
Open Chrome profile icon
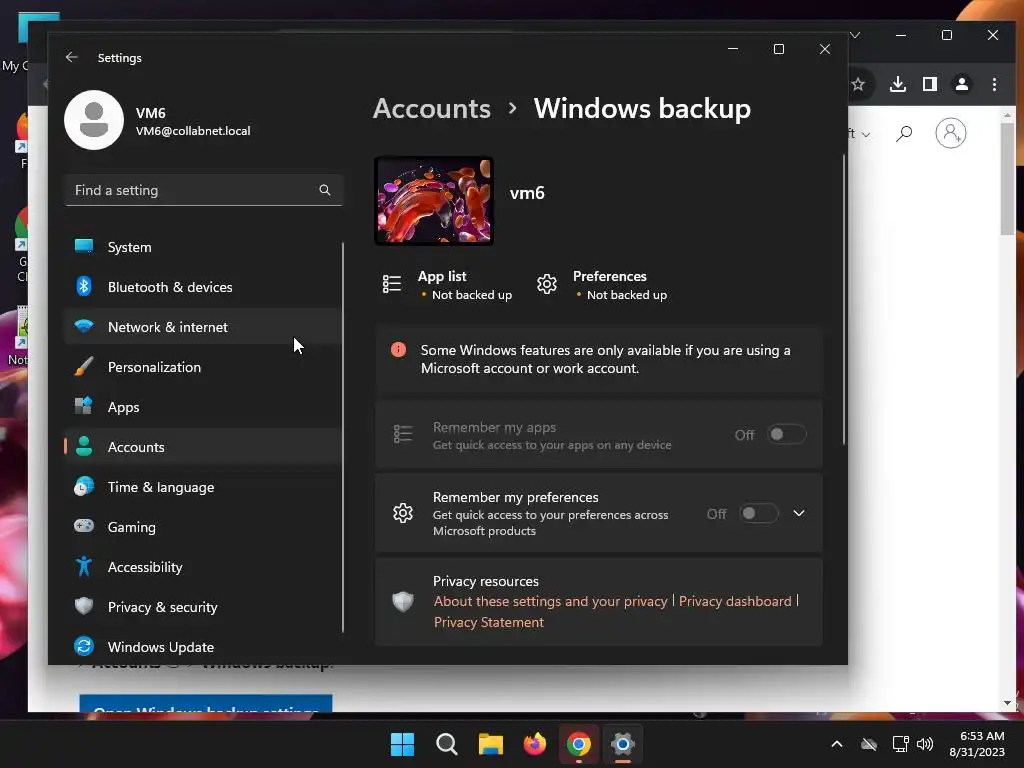pyautogui.click(x=962, y=84)
